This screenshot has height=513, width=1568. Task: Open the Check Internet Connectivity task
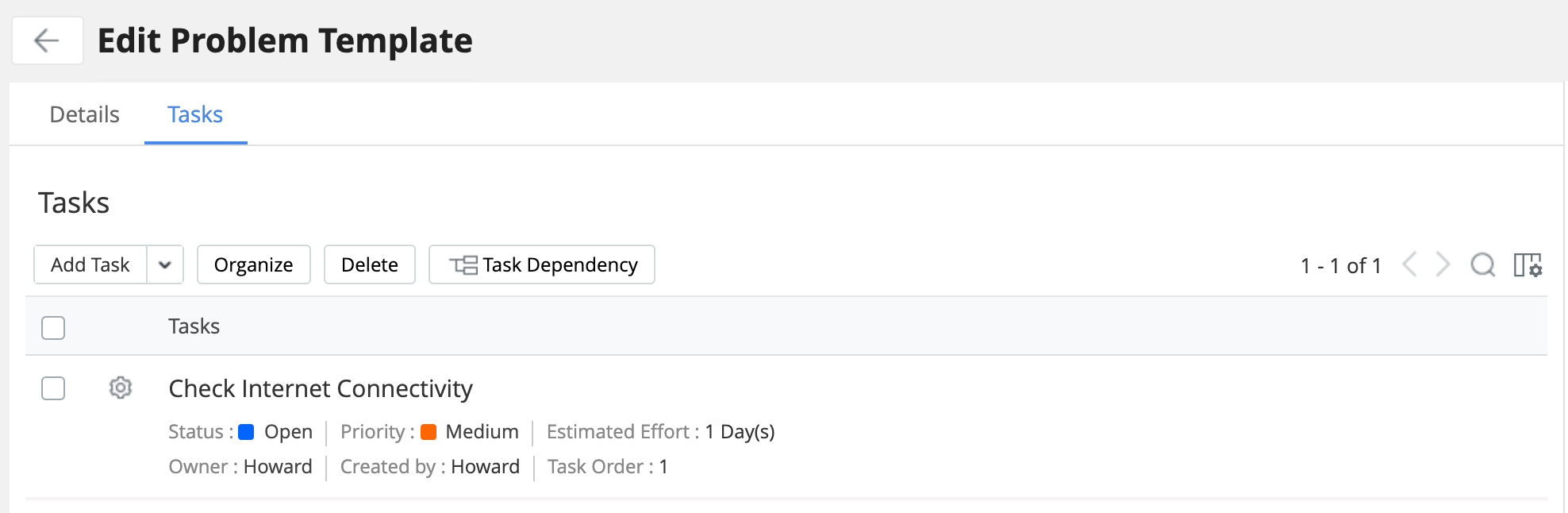pos(321,388)
